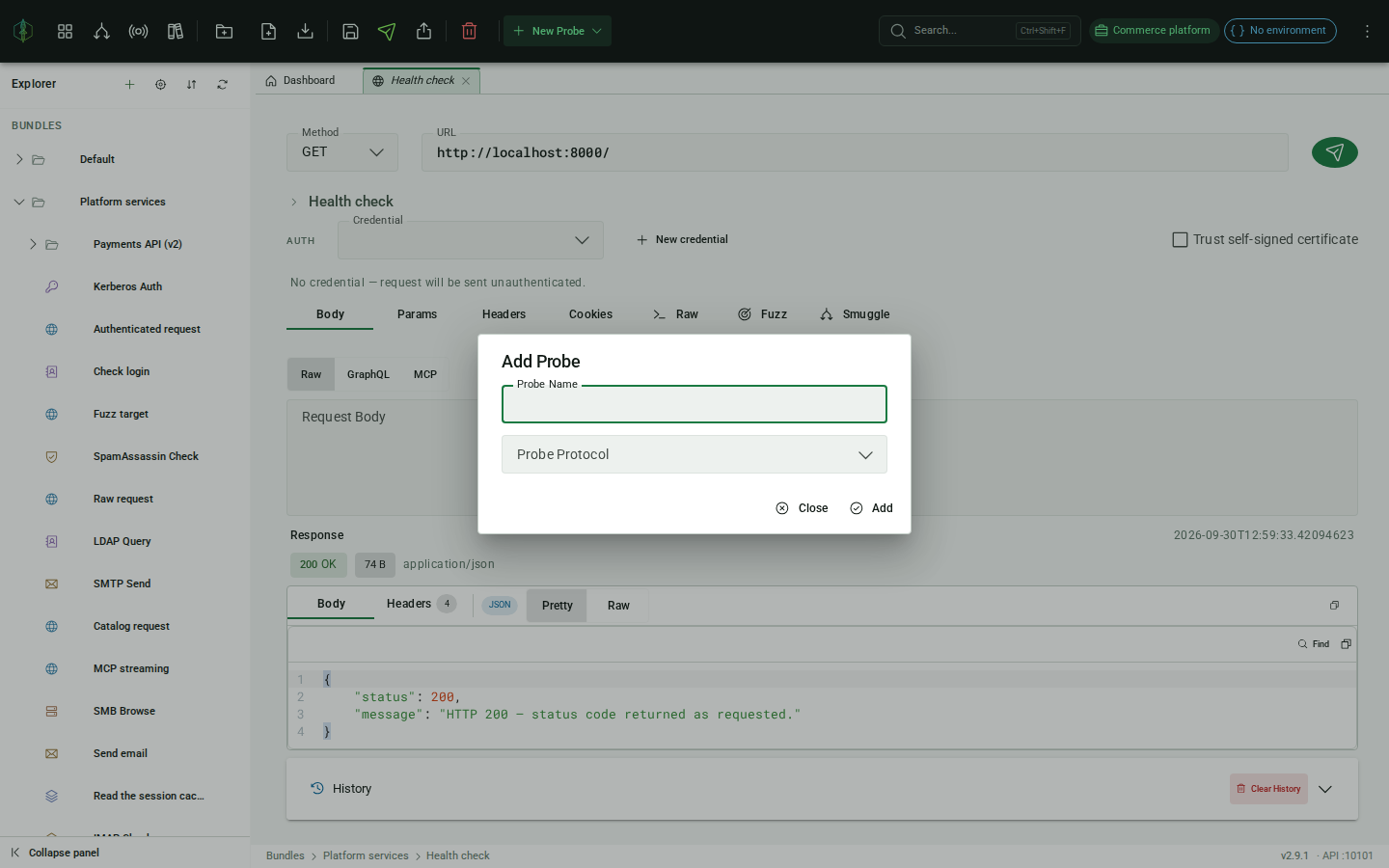Image resolution: width=1389 pixels, height=868 pixels.
Task: Click the export share toolbar icon
Action: (423, 31)
